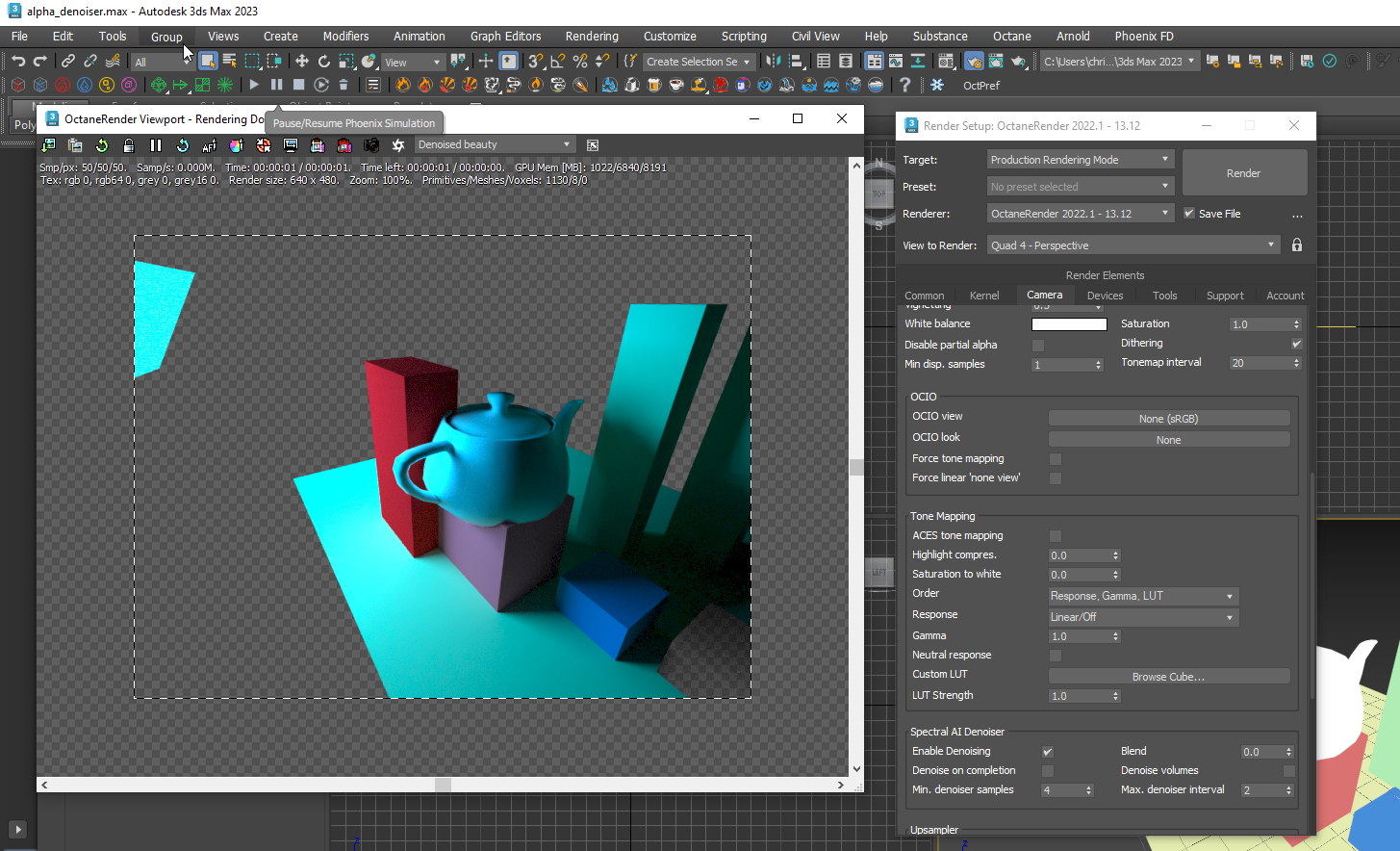Open the project path dropdown in main toolbar

pyautogui.click(x=1120, y=62)
